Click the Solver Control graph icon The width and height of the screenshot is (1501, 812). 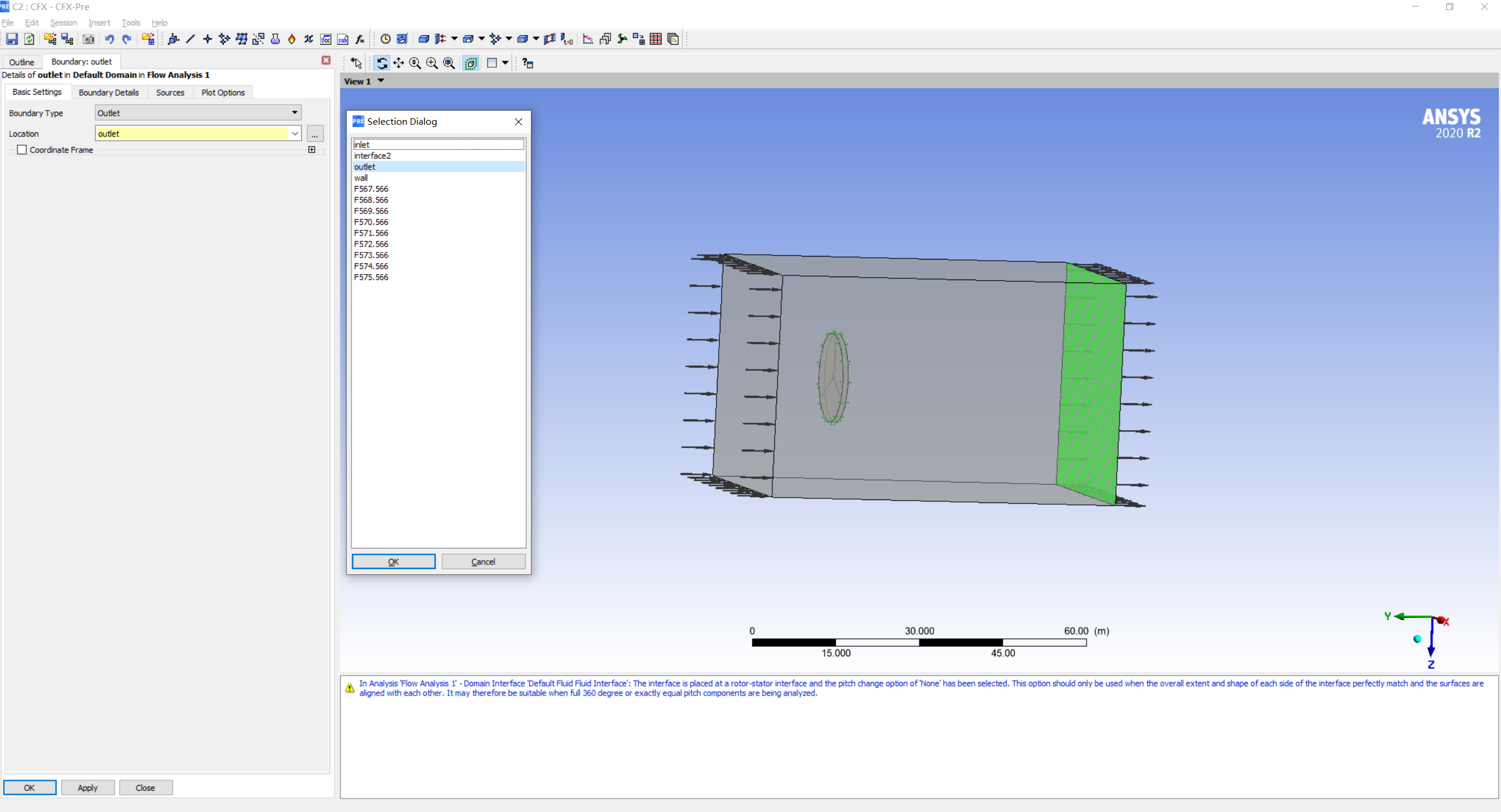[588, 39]
